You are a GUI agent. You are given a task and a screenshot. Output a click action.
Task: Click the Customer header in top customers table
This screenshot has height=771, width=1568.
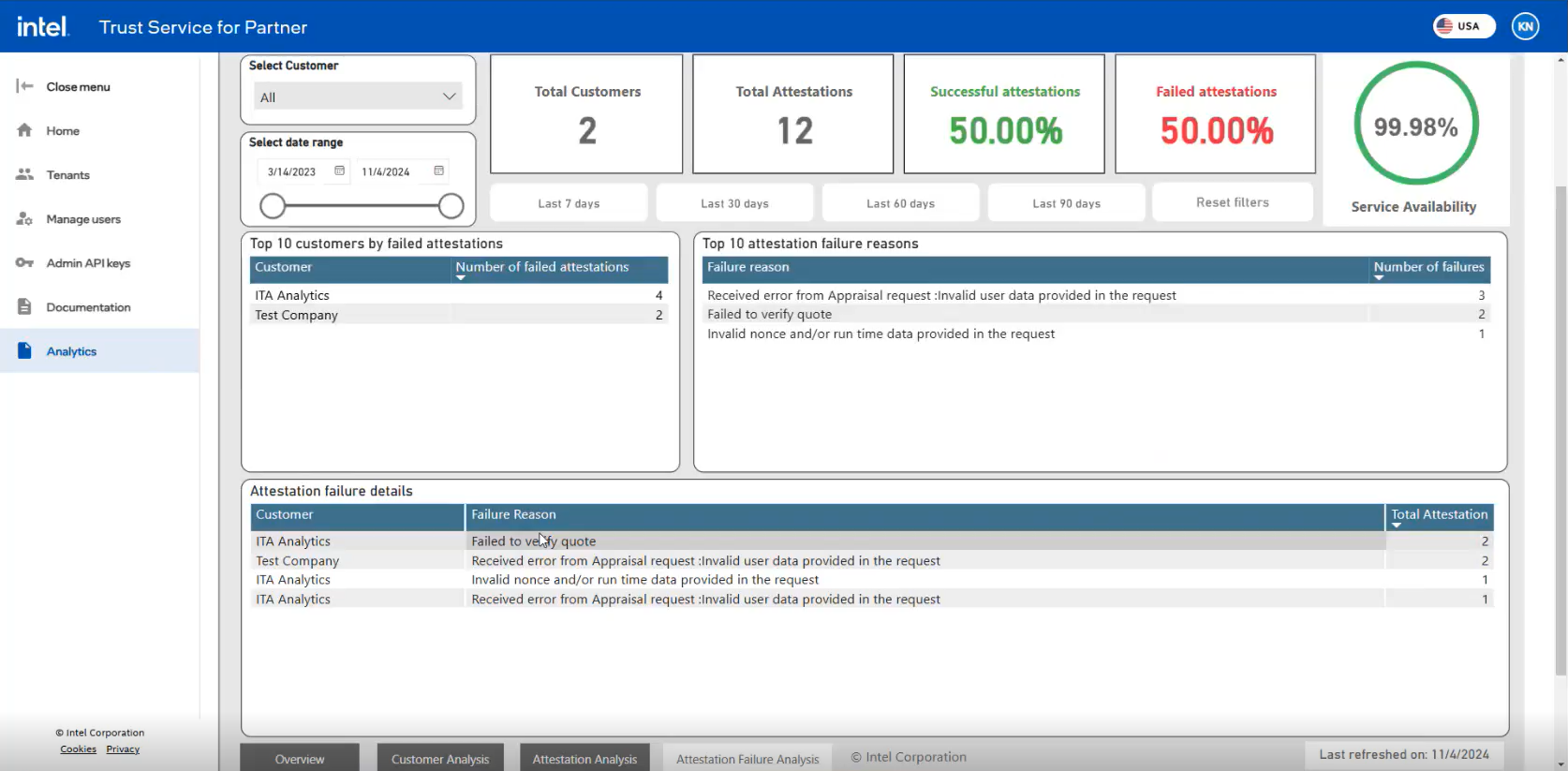tap(350, 270)
